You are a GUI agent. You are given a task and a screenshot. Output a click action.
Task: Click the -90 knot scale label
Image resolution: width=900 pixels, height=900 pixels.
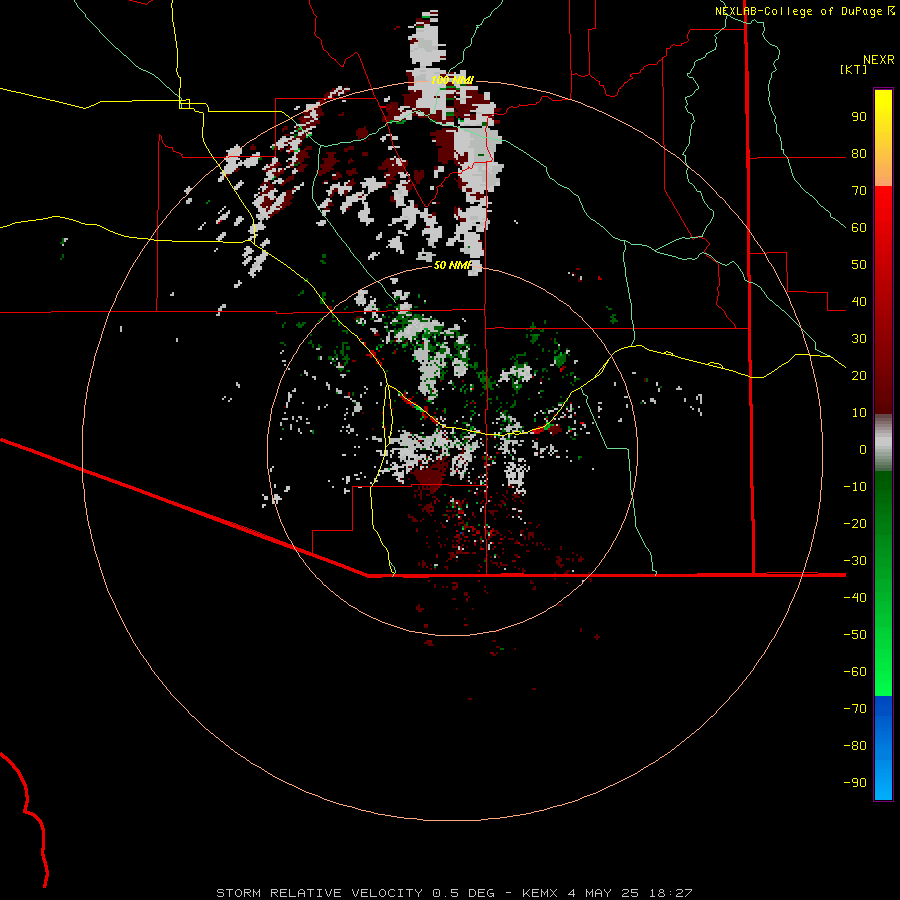(855, 783)
